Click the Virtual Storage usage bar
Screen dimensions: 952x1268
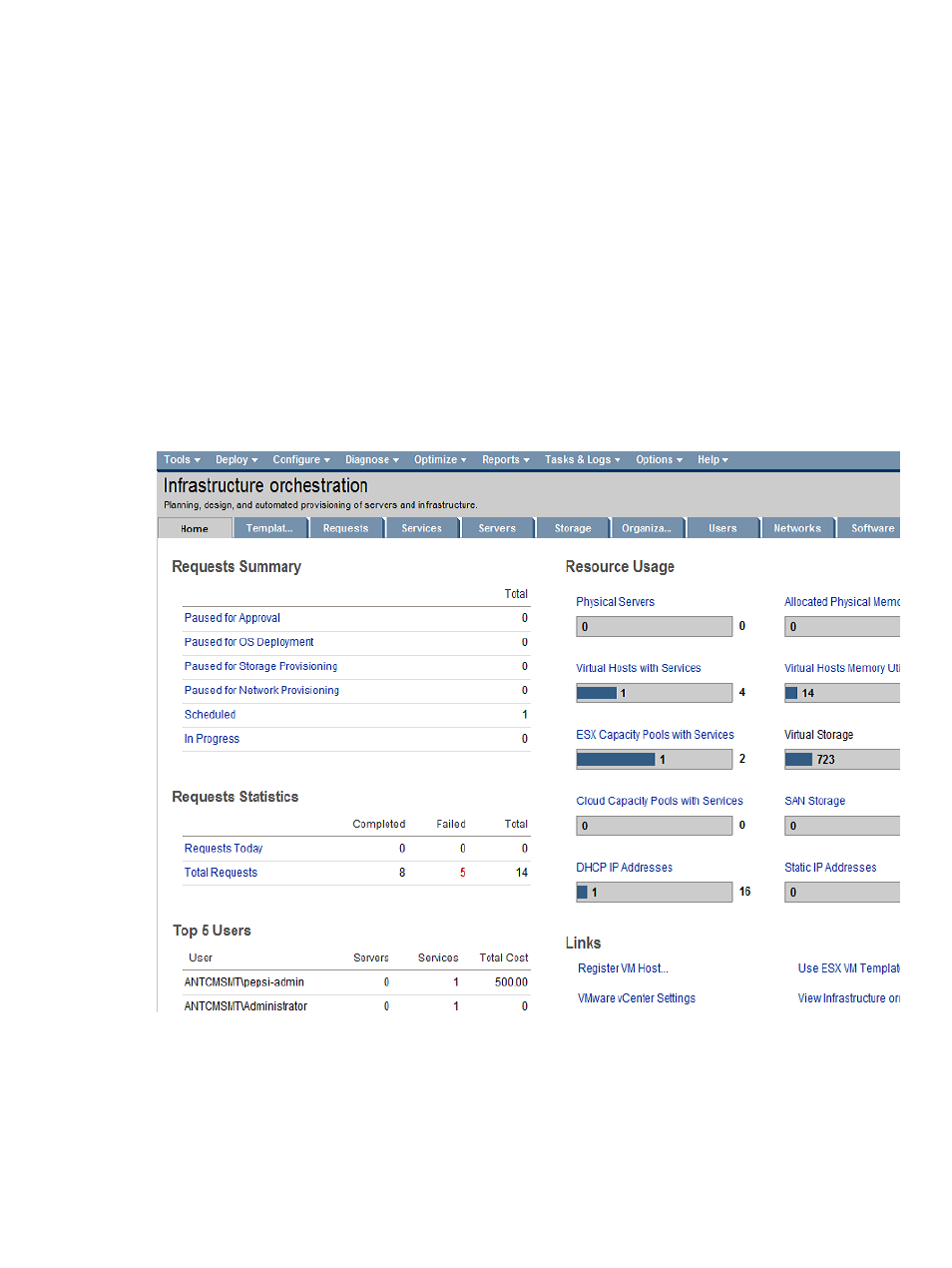(x=842, y=760)
